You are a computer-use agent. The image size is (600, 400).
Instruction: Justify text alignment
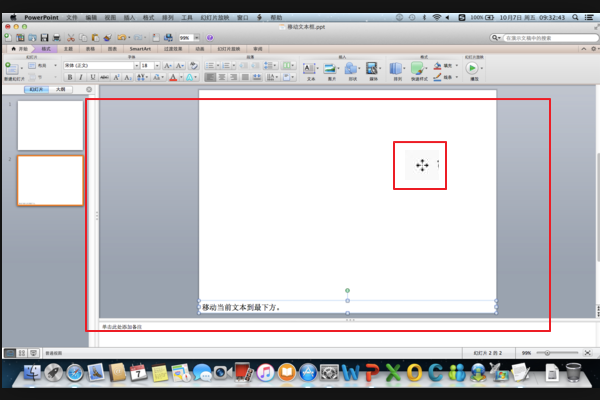click(245, 77)
